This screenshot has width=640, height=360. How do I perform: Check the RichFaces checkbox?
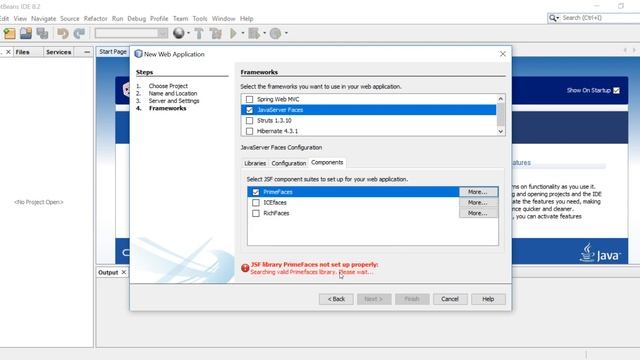click(x=256, y=213)
